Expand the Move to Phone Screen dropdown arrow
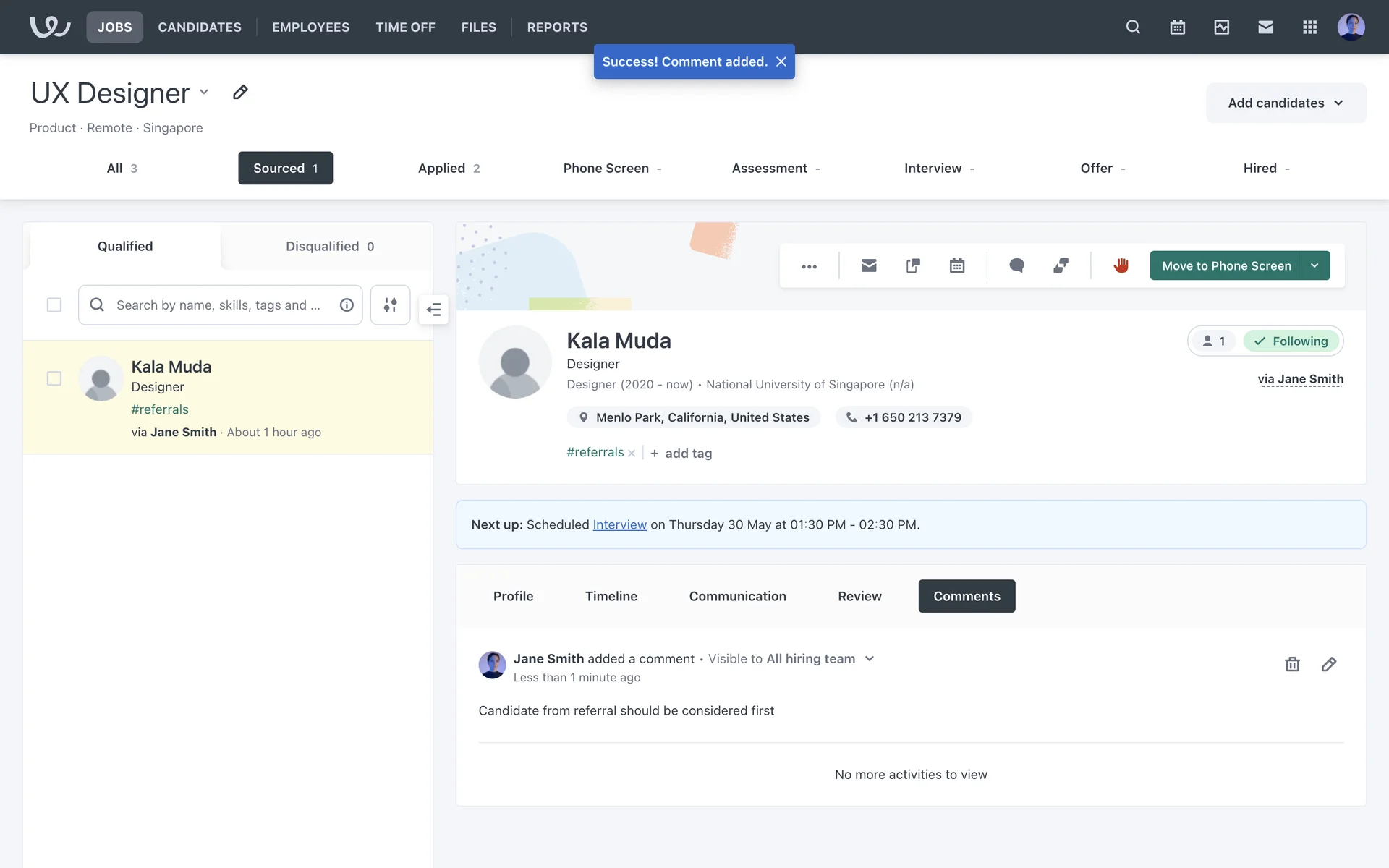The image size is (1389, 868). tap(1314, 265)
